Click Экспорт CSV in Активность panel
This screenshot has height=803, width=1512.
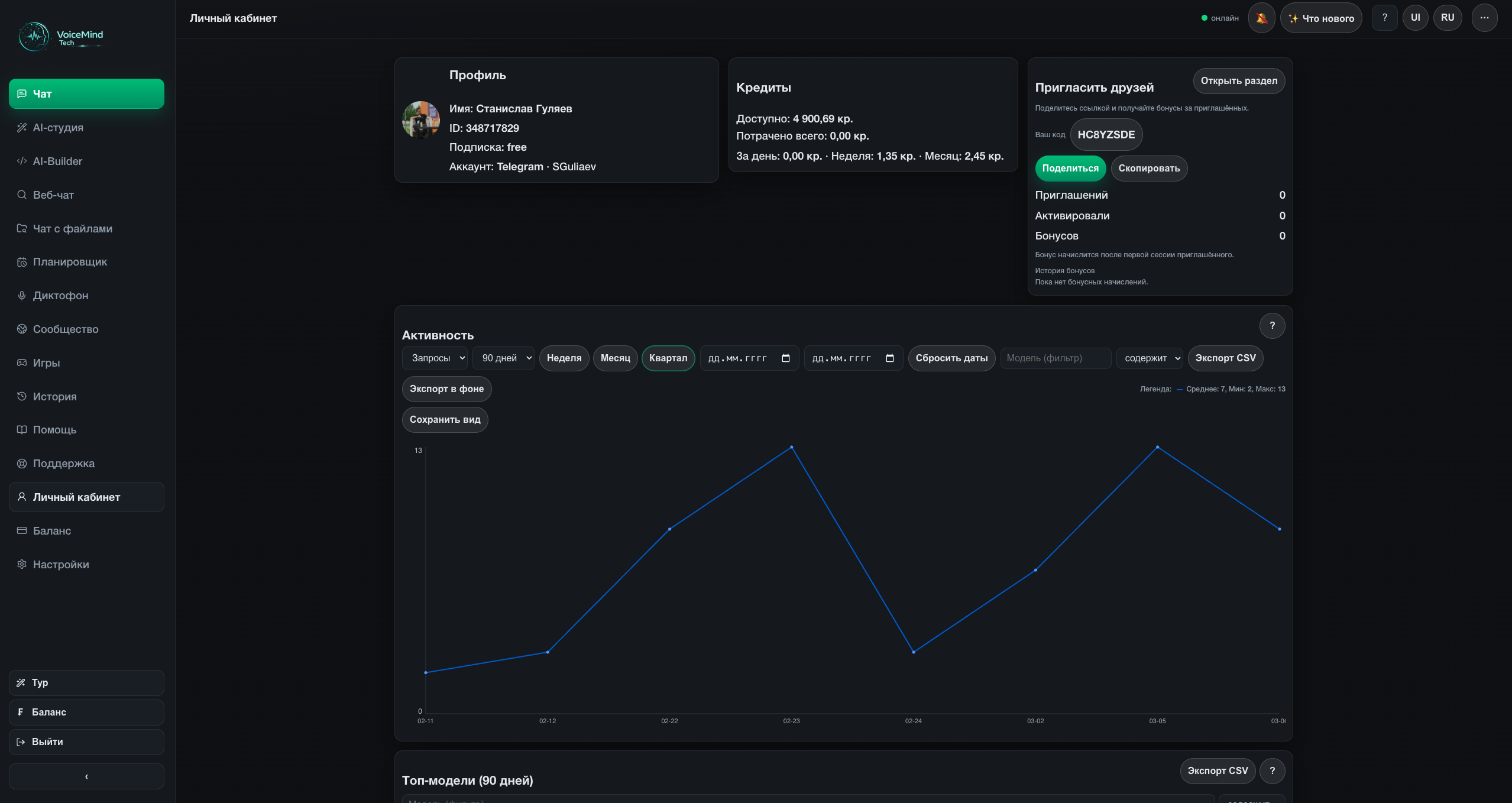point(1225,358)
